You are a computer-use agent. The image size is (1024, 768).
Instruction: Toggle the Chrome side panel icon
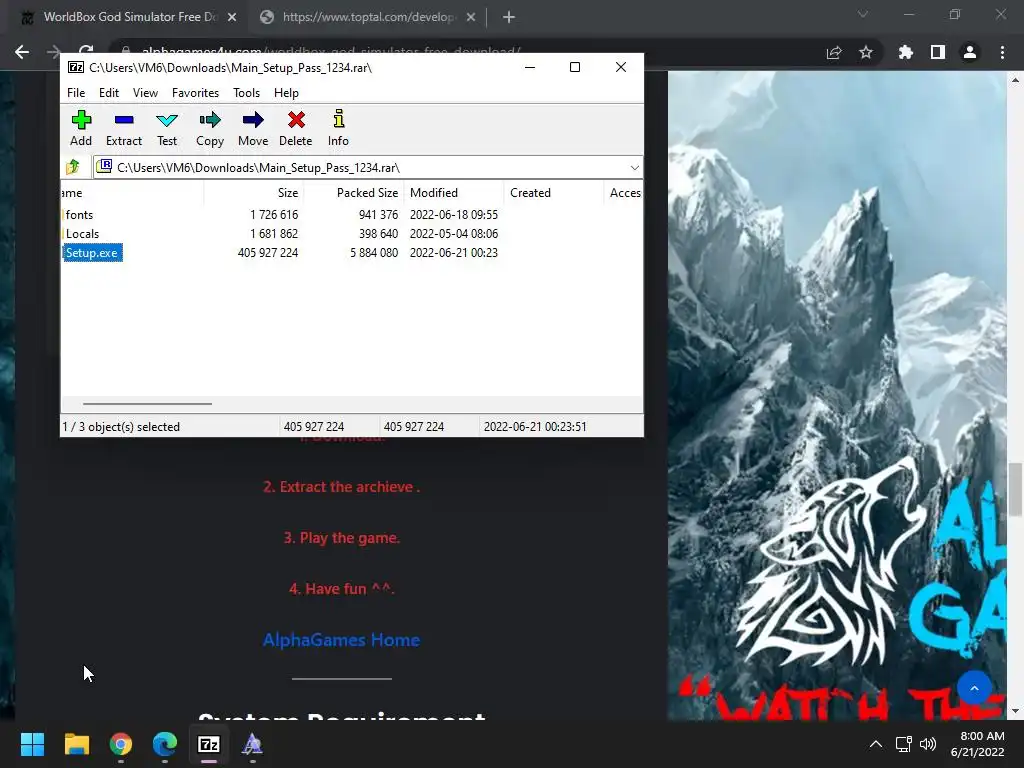coord(938,52)
